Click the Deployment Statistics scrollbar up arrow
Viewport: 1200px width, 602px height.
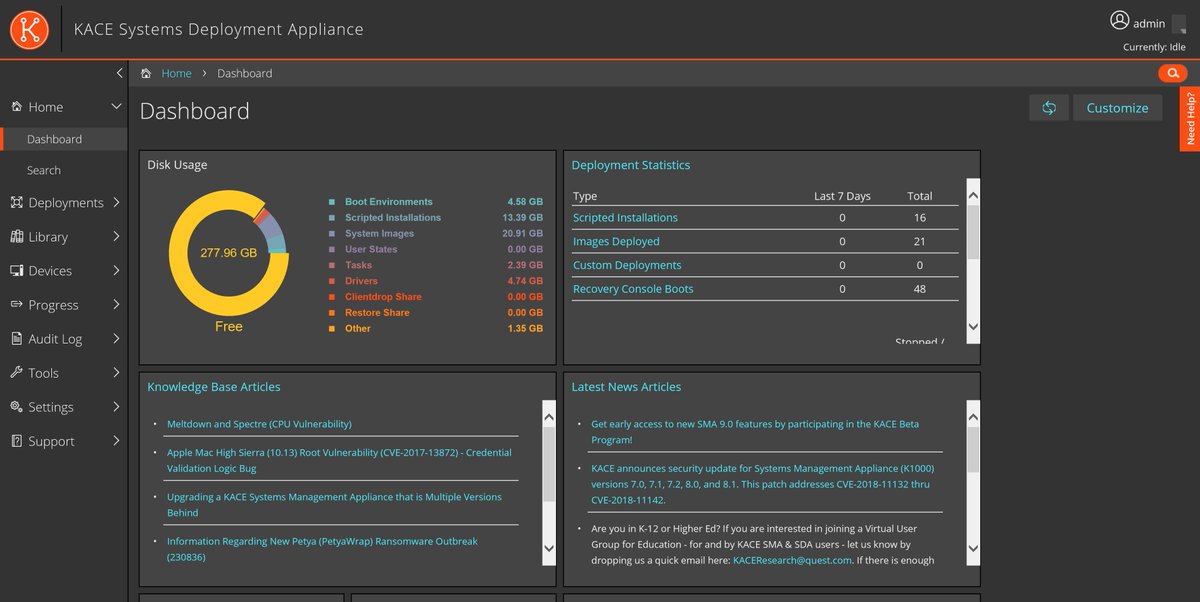point(974,193)
